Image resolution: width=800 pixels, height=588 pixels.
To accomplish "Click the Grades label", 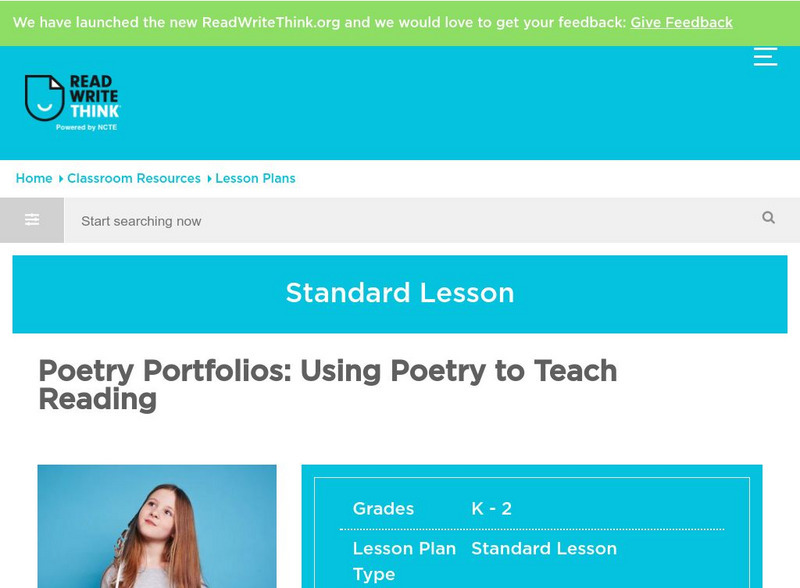I will coord(383,509).
